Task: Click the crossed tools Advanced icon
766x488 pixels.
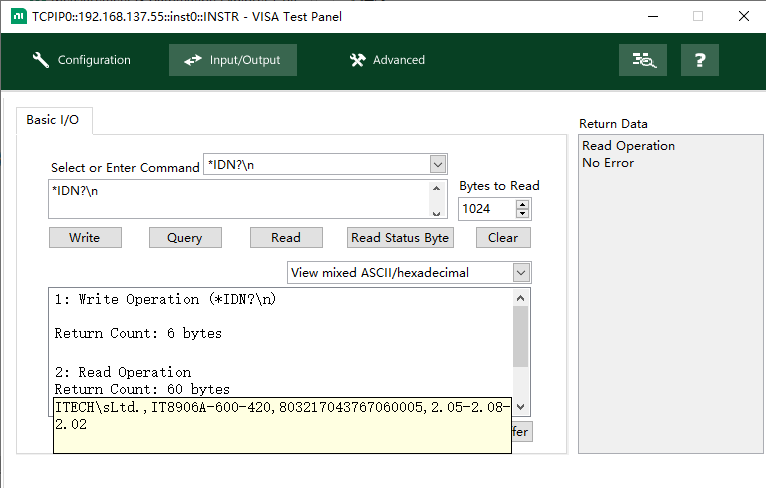Action: 358,60
